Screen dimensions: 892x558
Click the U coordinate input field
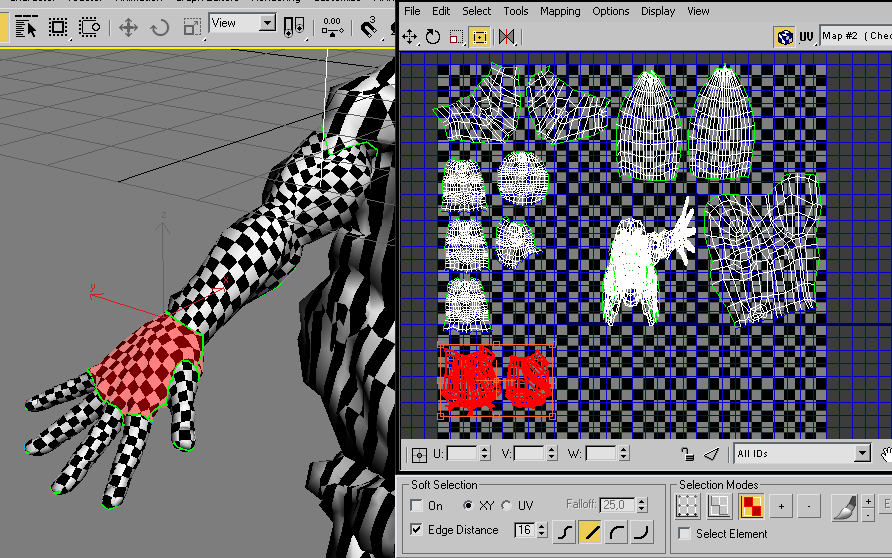462,453
